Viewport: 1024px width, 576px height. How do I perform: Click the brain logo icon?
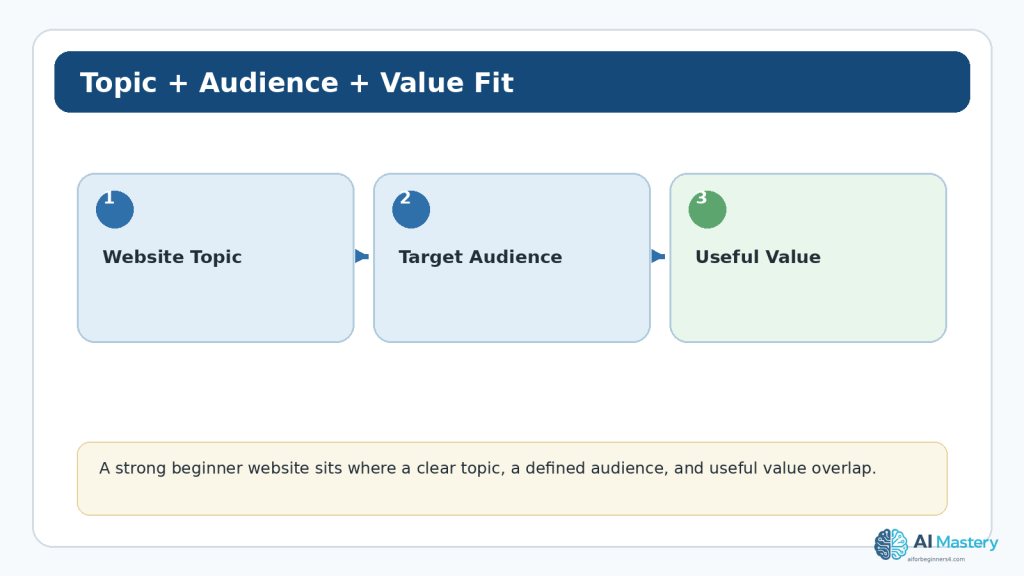click(891, 545)
